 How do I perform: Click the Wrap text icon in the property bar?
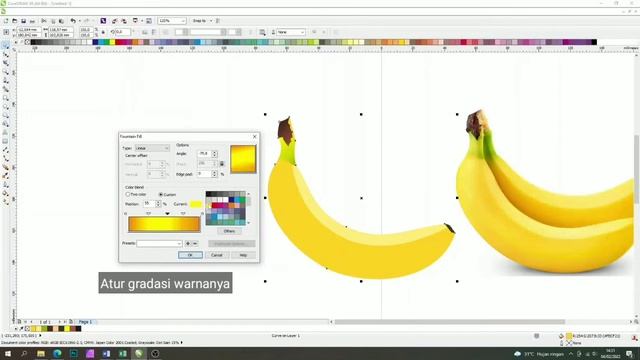pyautogui.click(x=262, y=32)
